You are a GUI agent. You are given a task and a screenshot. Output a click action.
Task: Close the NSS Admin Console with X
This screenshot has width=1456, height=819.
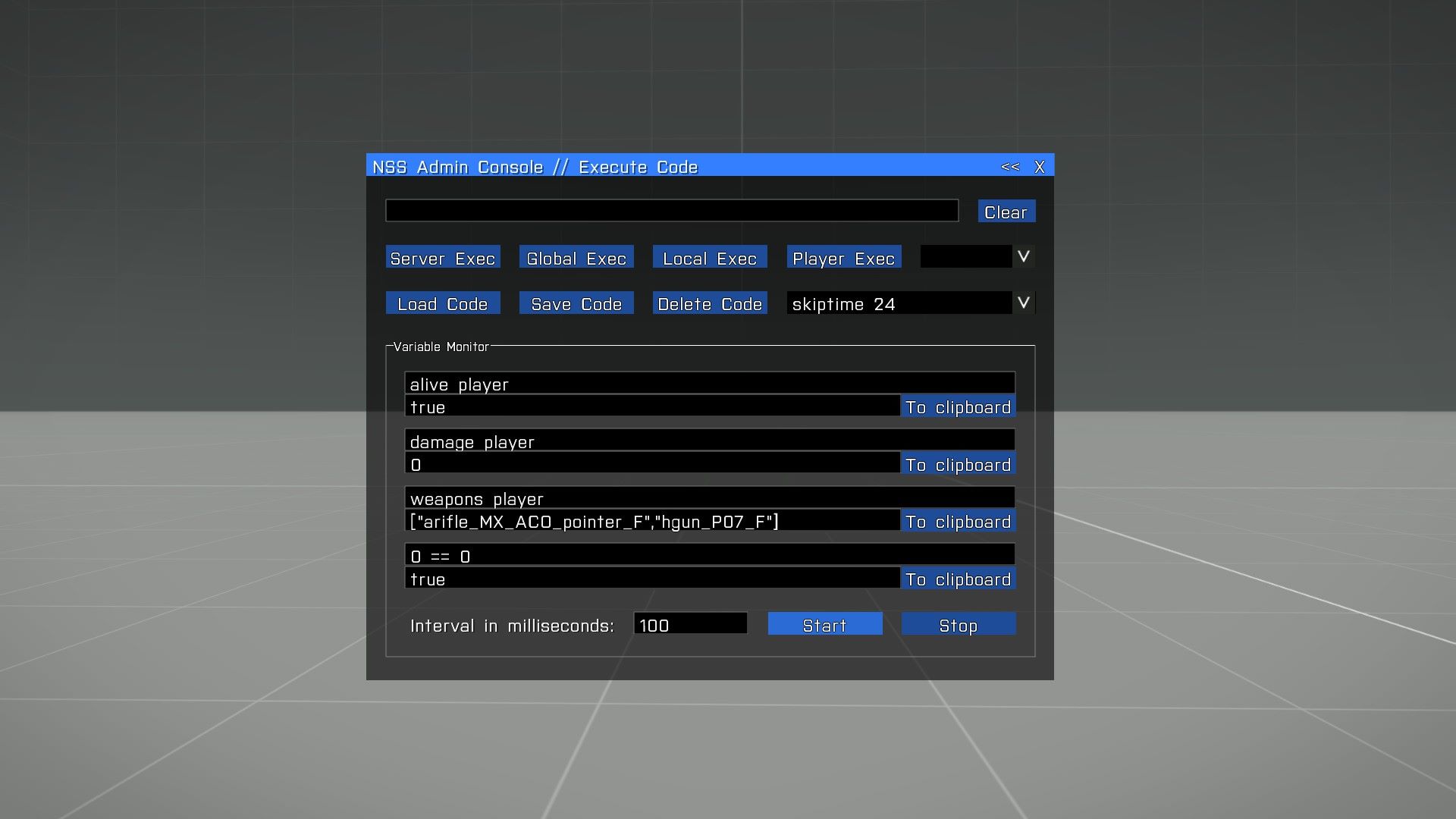[x=1040, y=167]
